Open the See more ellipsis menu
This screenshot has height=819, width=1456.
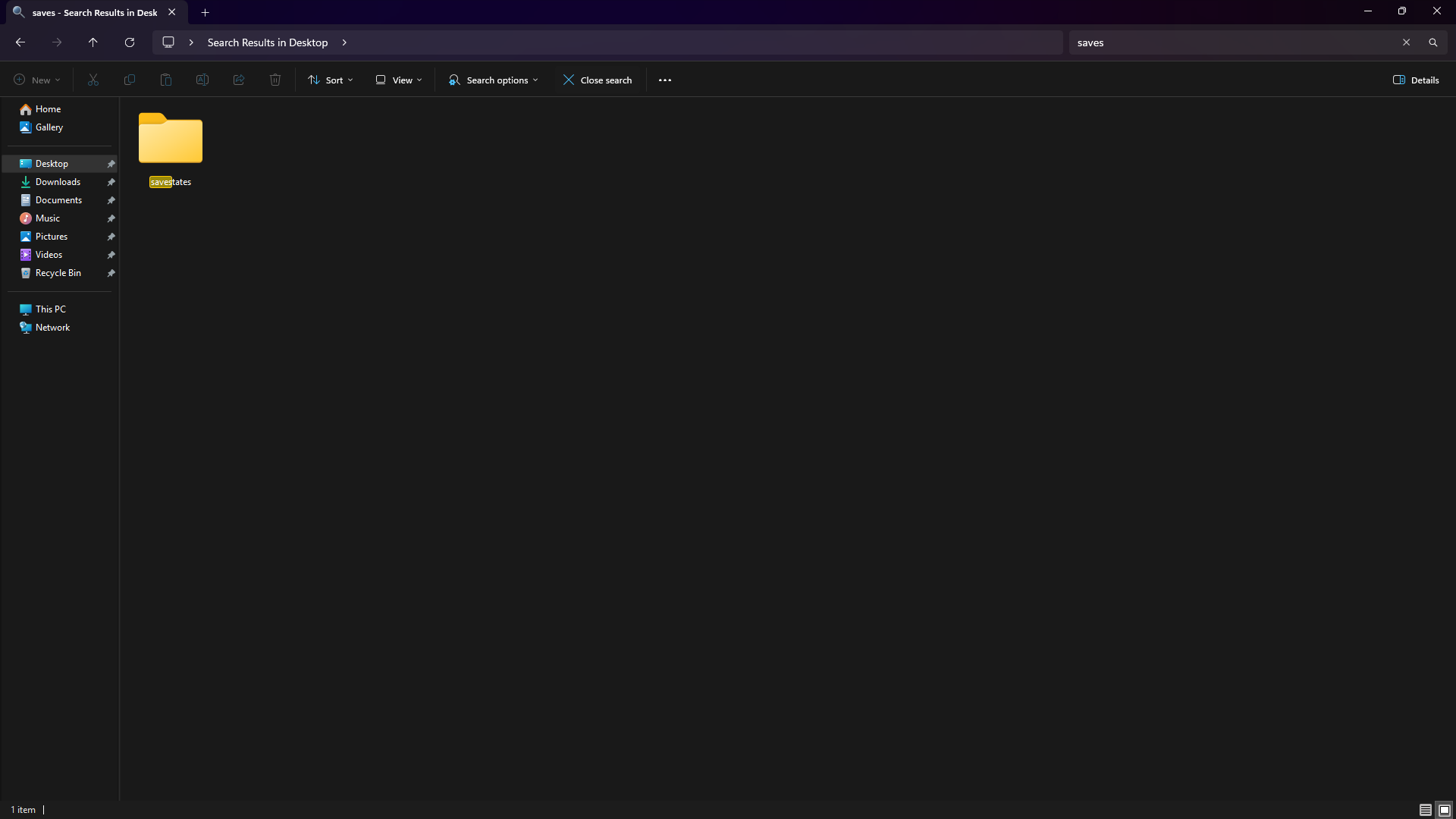coord(665,80)
